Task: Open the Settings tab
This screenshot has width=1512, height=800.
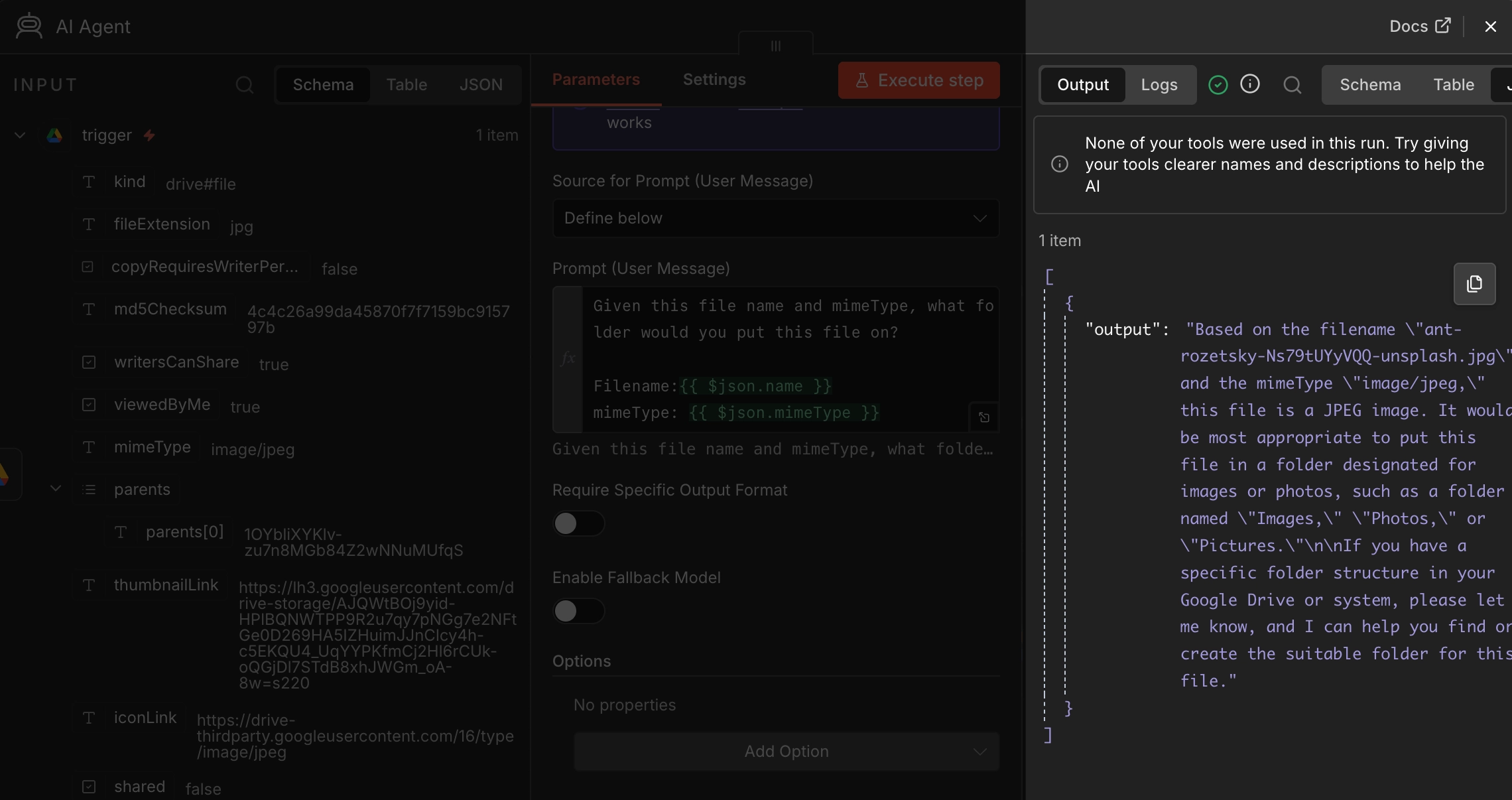Action: [714, 80]
